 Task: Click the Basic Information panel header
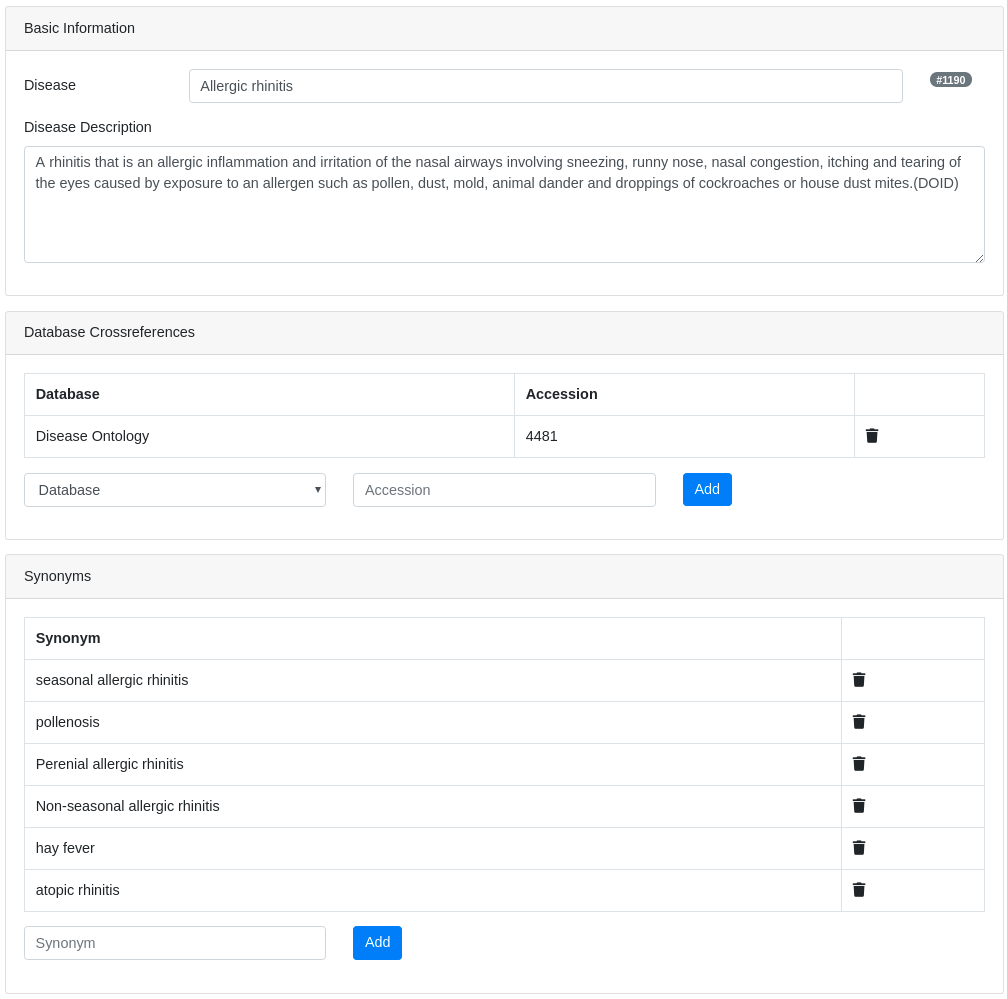click(504, 28)
